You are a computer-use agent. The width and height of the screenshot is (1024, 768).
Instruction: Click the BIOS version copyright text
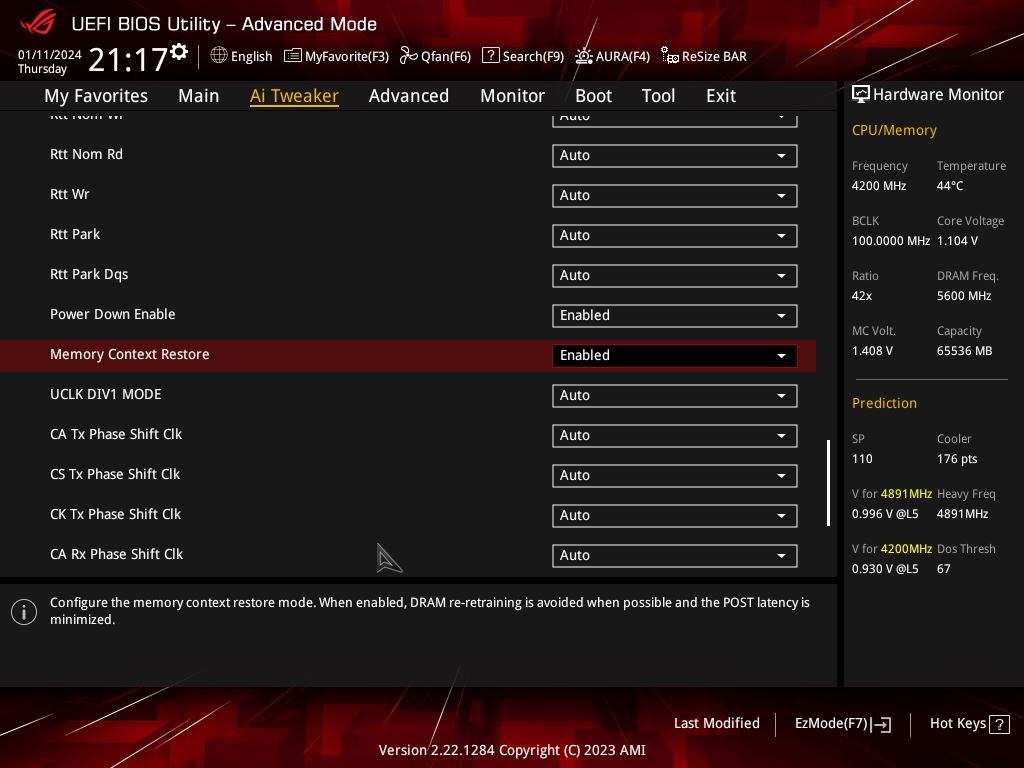click(x=512, y=750)
